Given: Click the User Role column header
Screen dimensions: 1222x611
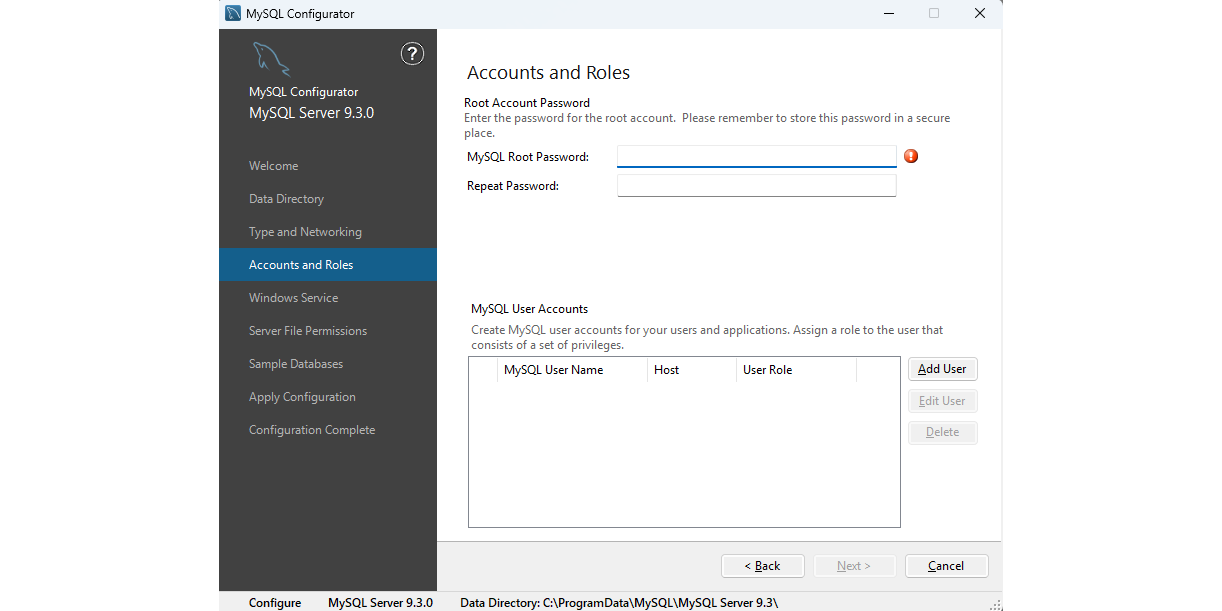Looking at the screenshot, I should [x=768, y=370].
